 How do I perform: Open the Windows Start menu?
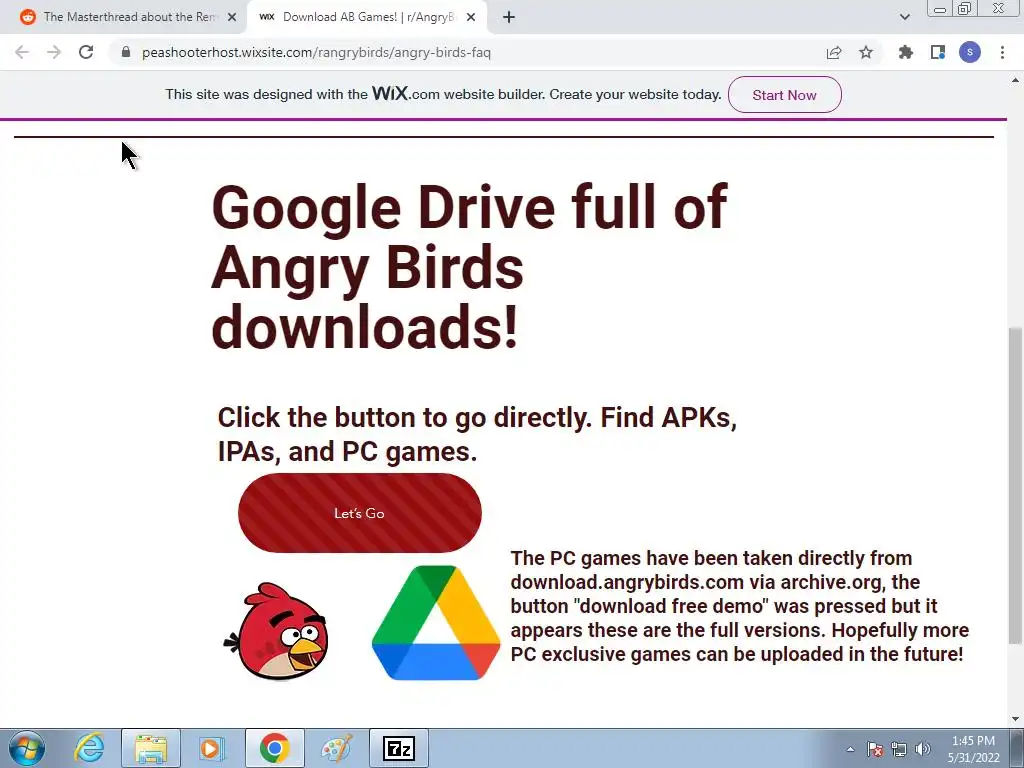tap(27, 748)
